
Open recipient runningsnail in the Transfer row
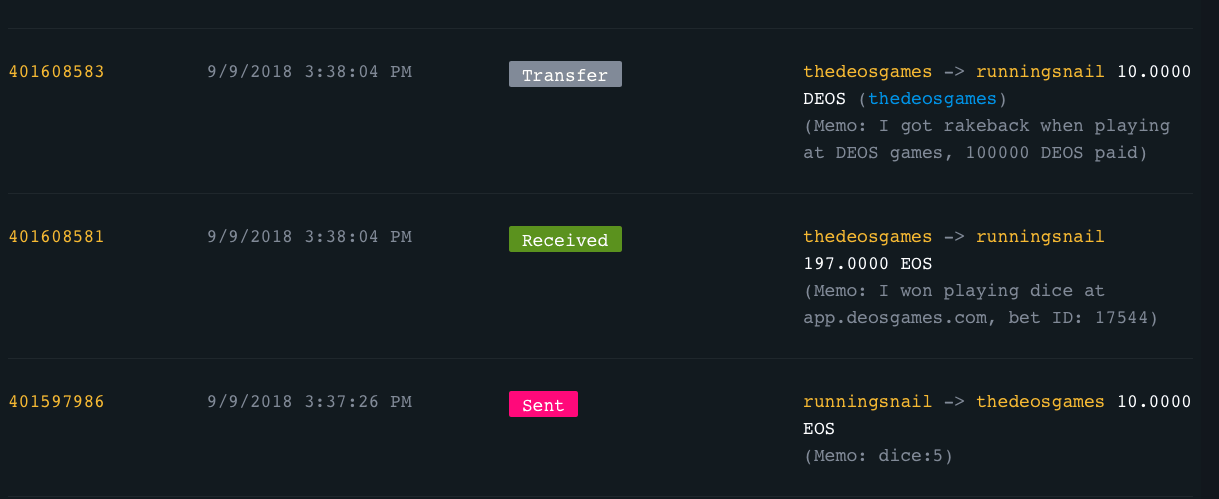tap(1040, 72)
